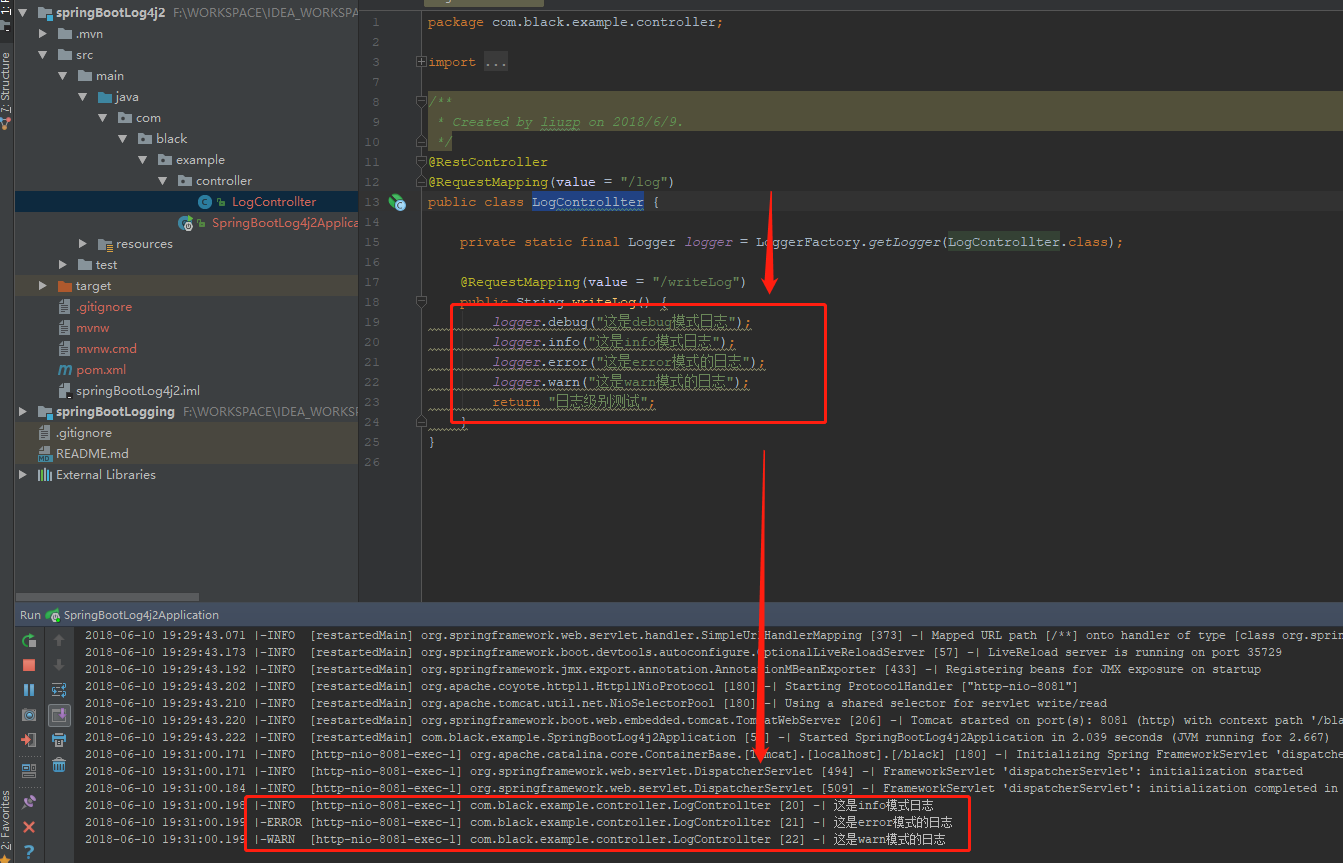Toggle scroll to end in the Run console
Image resolution: width=1343 pixels, height=863 pixels.
(x=59, y=715)
